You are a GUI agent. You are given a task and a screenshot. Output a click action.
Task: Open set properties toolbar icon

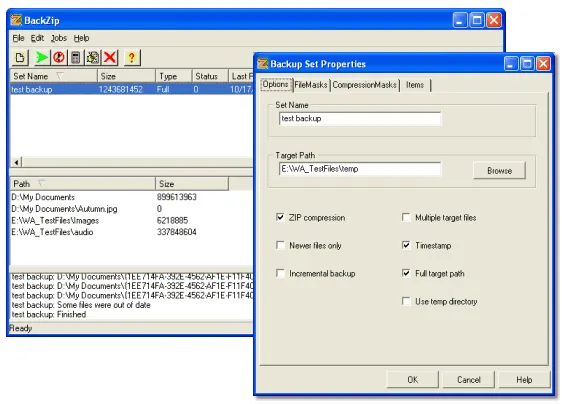click(93, 57)
